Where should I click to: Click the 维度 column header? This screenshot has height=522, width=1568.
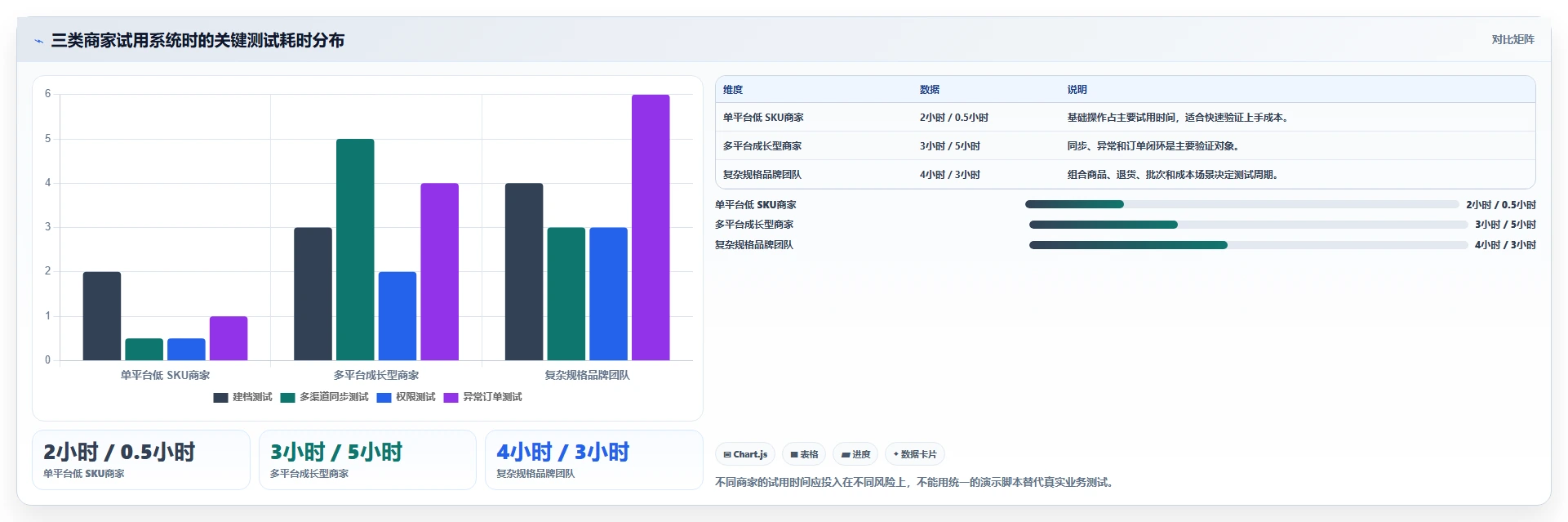click(733, 90)
